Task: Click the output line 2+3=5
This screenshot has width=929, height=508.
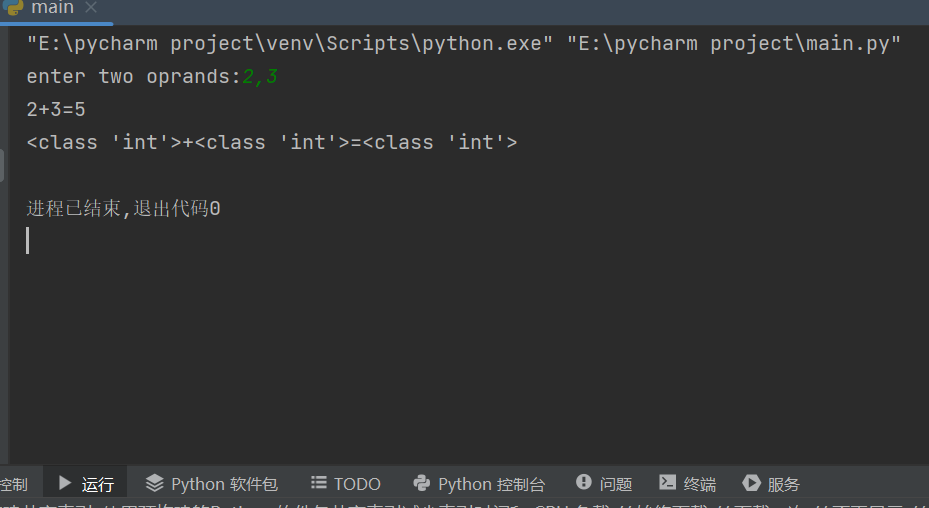Action: [56, 110]
